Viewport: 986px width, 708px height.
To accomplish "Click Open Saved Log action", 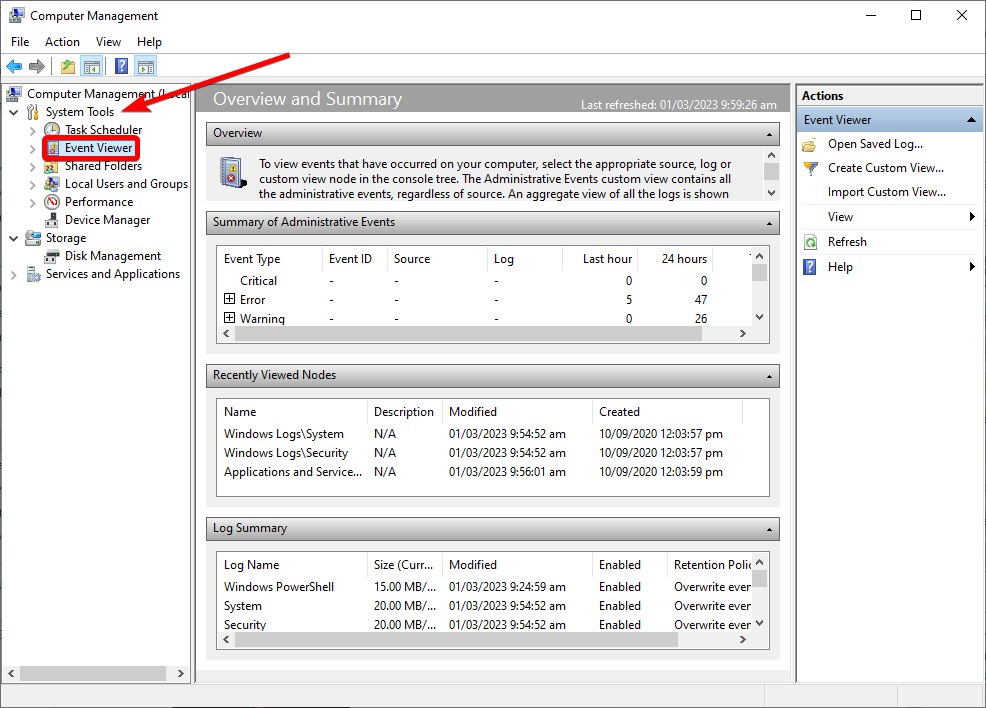I will click(x=875, y=144).
